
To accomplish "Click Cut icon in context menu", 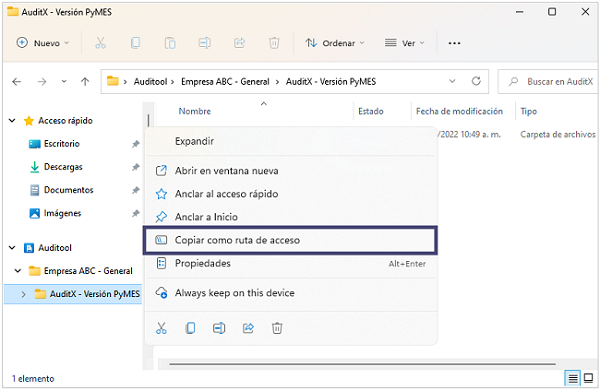I will click(161, 328).
